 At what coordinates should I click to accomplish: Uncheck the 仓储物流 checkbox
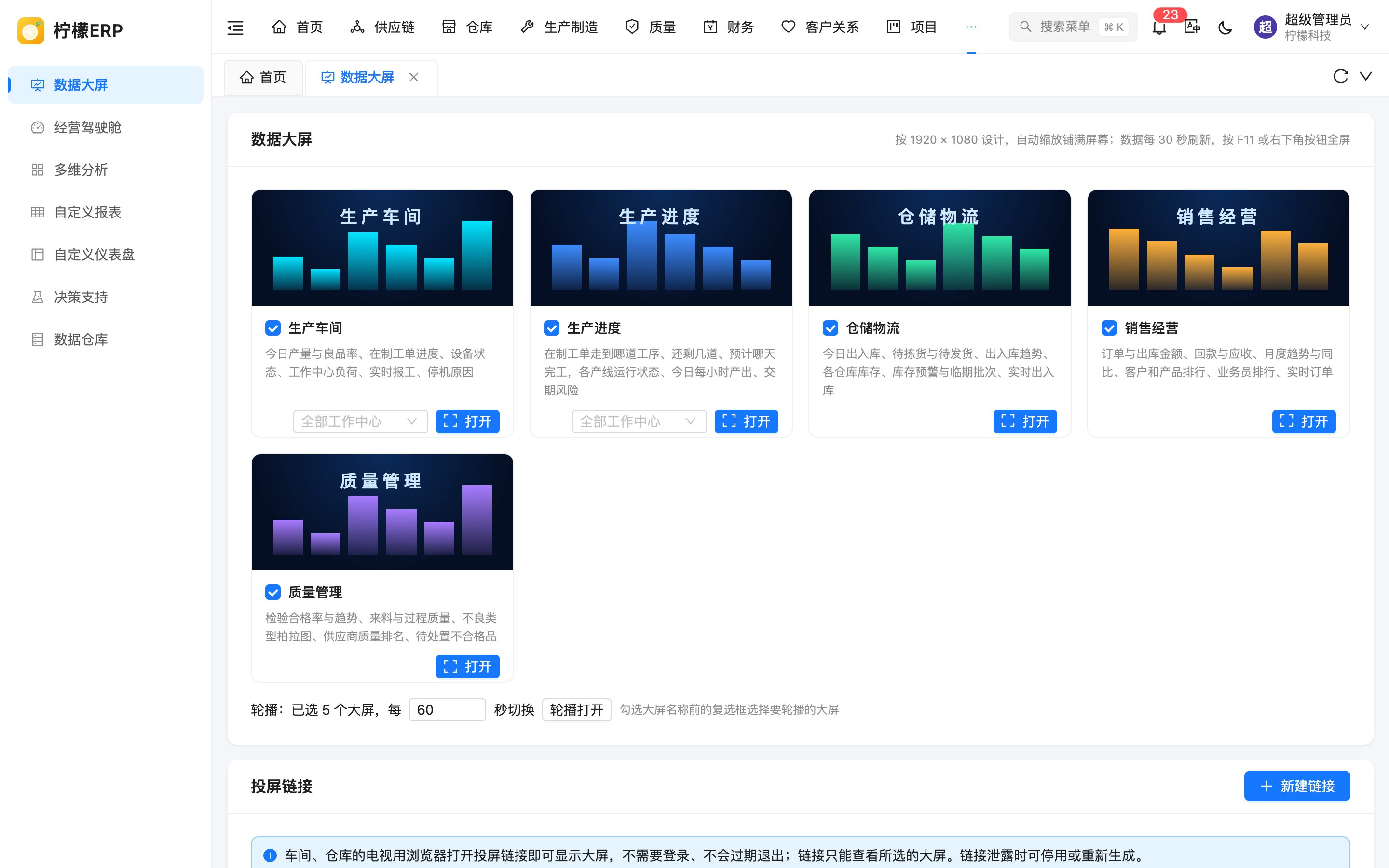tap(831, 328)
